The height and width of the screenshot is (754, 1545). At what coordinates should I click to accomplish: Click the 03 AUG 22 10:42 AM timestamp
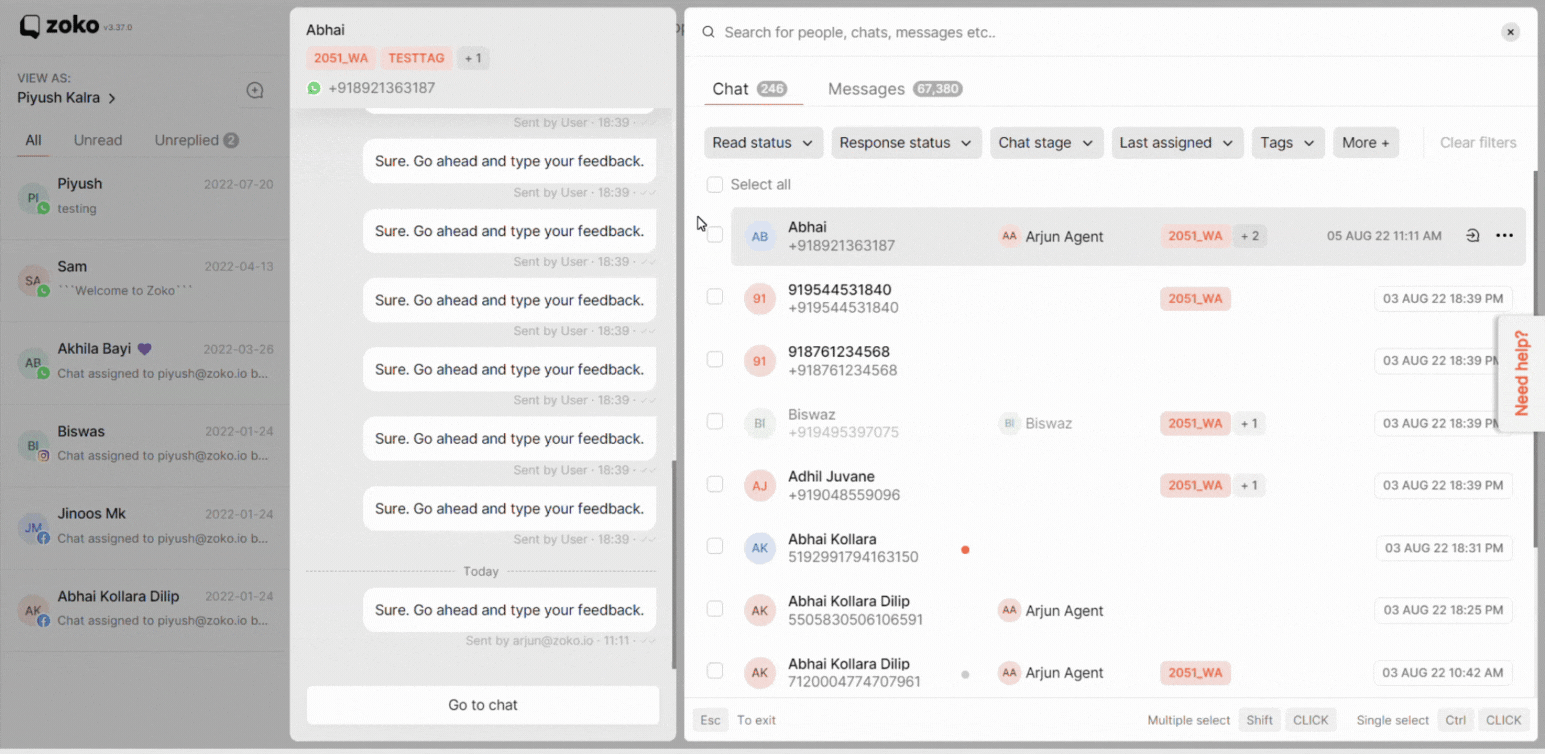[x=1443, y=673]
